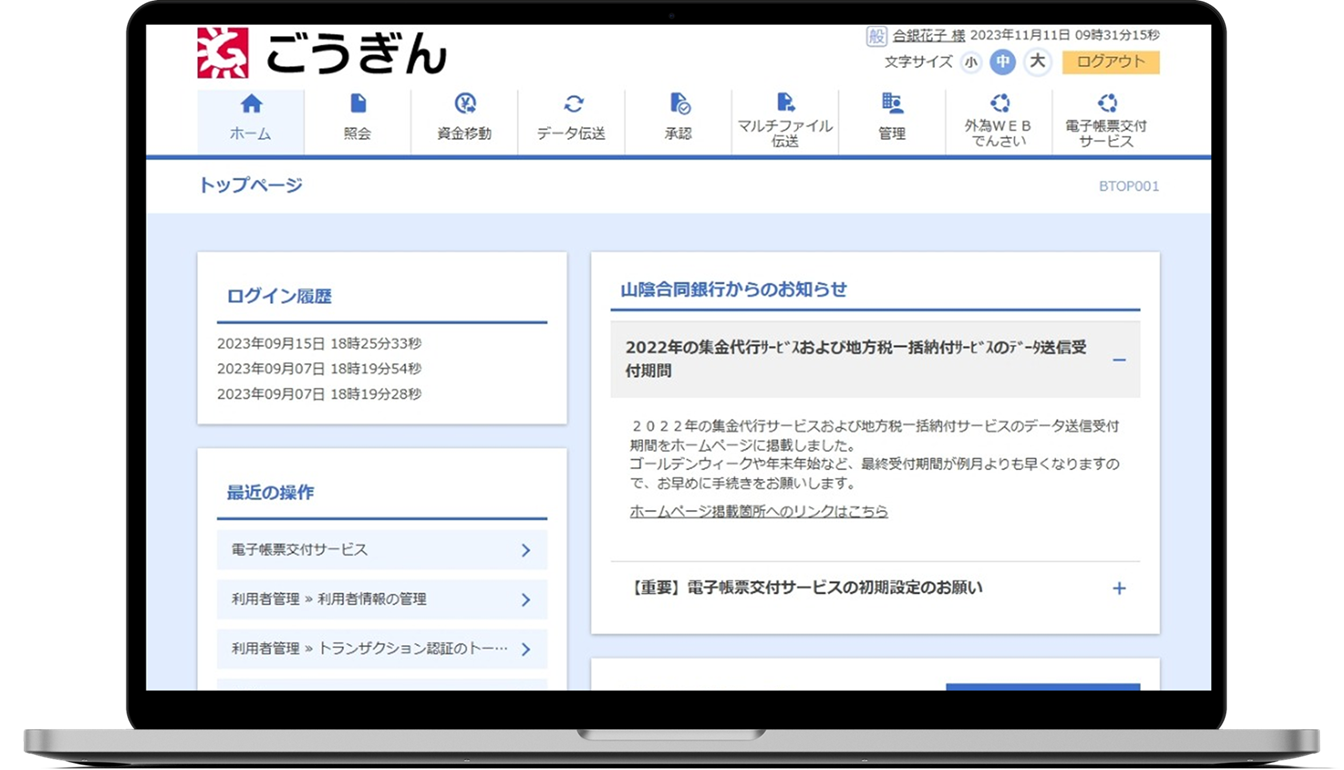Viewport: 1344px width, 770px height.
Task: Open the 電子帳票交付サービス nav icon
Action: (x=1106, y=103)
